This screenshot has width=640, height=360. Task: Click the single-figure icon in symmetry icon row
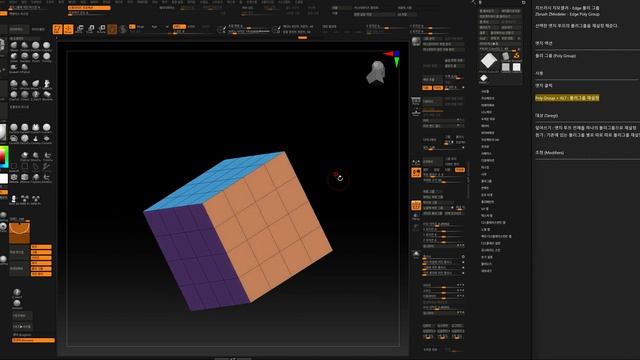14,199
